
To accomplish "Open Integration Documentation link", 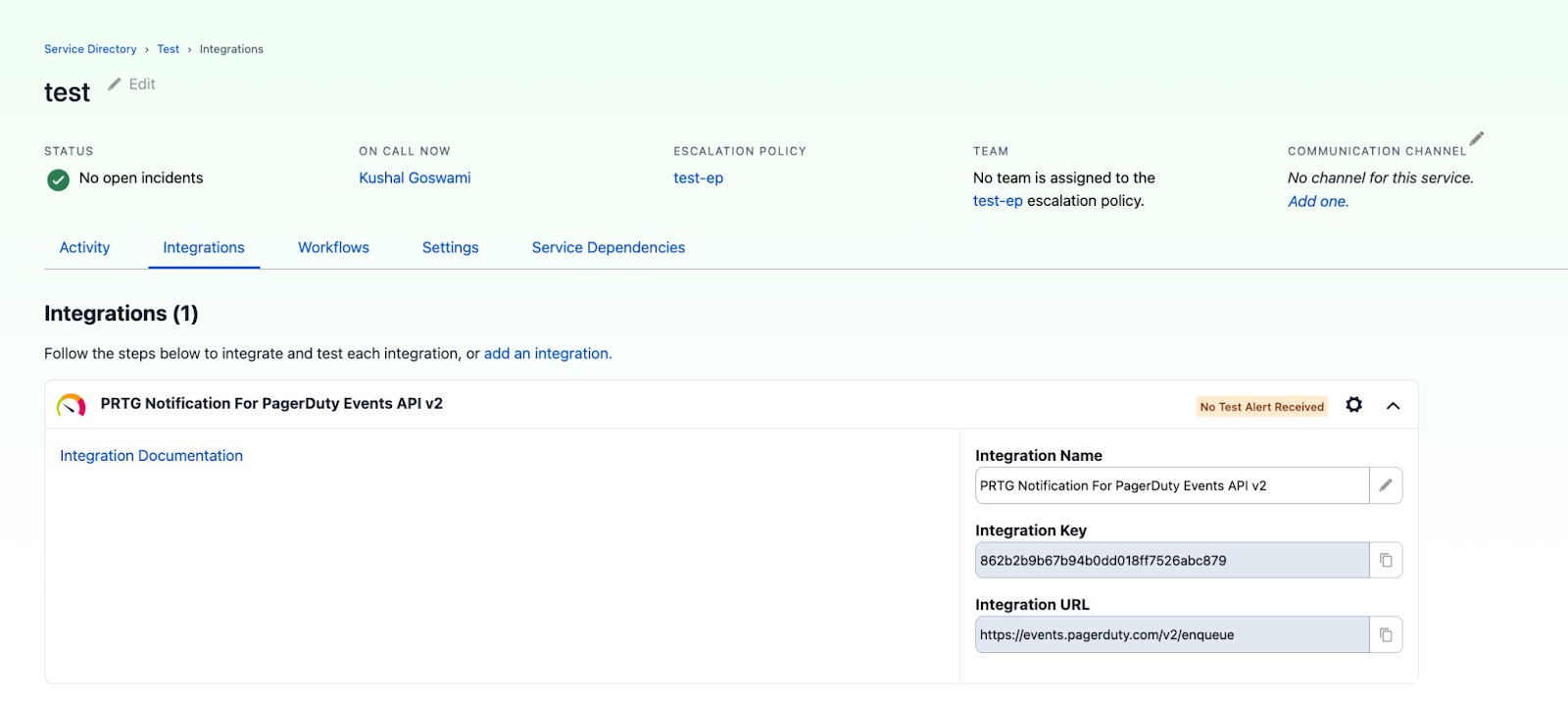I will 152,456.
